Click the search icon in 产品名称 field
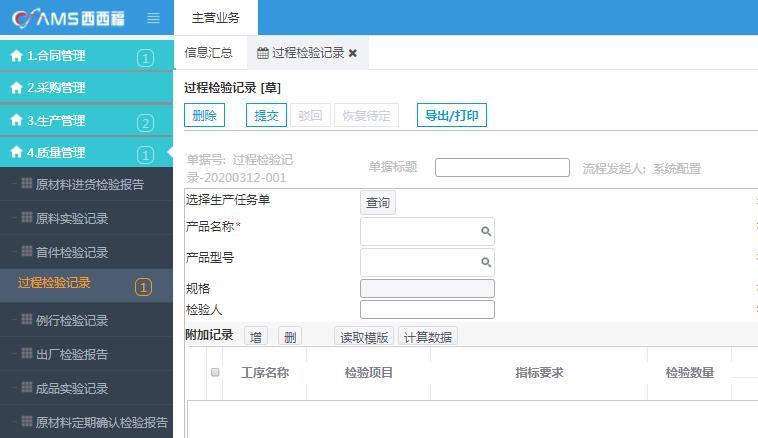The height and width of the screenshot is (438, 758). (486, 231)
